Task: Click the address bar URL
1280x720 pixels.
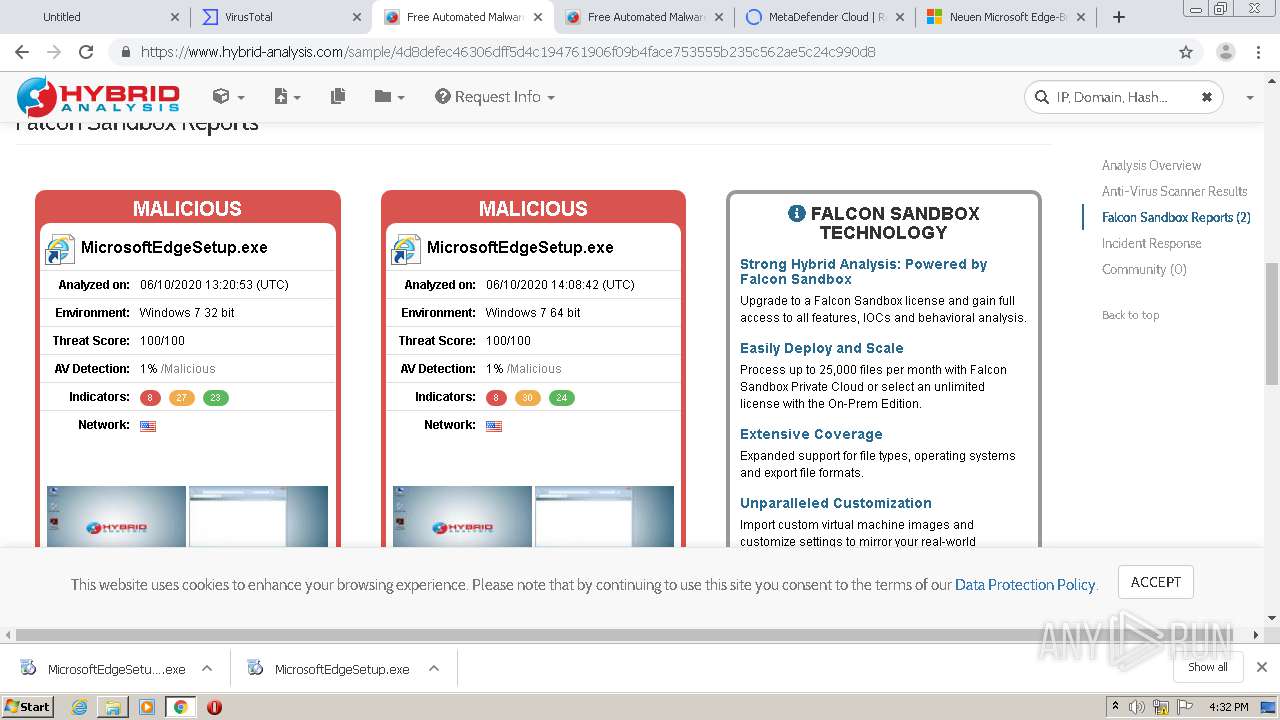Action: (508, 52)
